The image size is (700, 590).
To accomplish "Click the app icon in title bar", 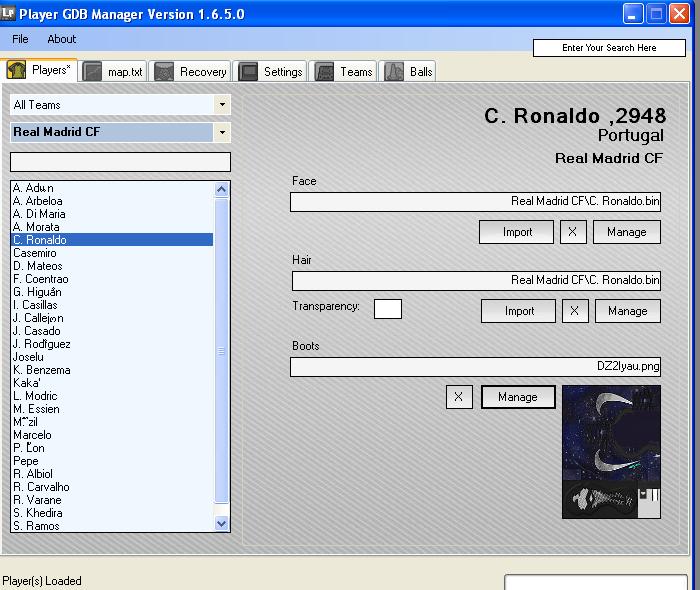I will (x=8, y=12).
